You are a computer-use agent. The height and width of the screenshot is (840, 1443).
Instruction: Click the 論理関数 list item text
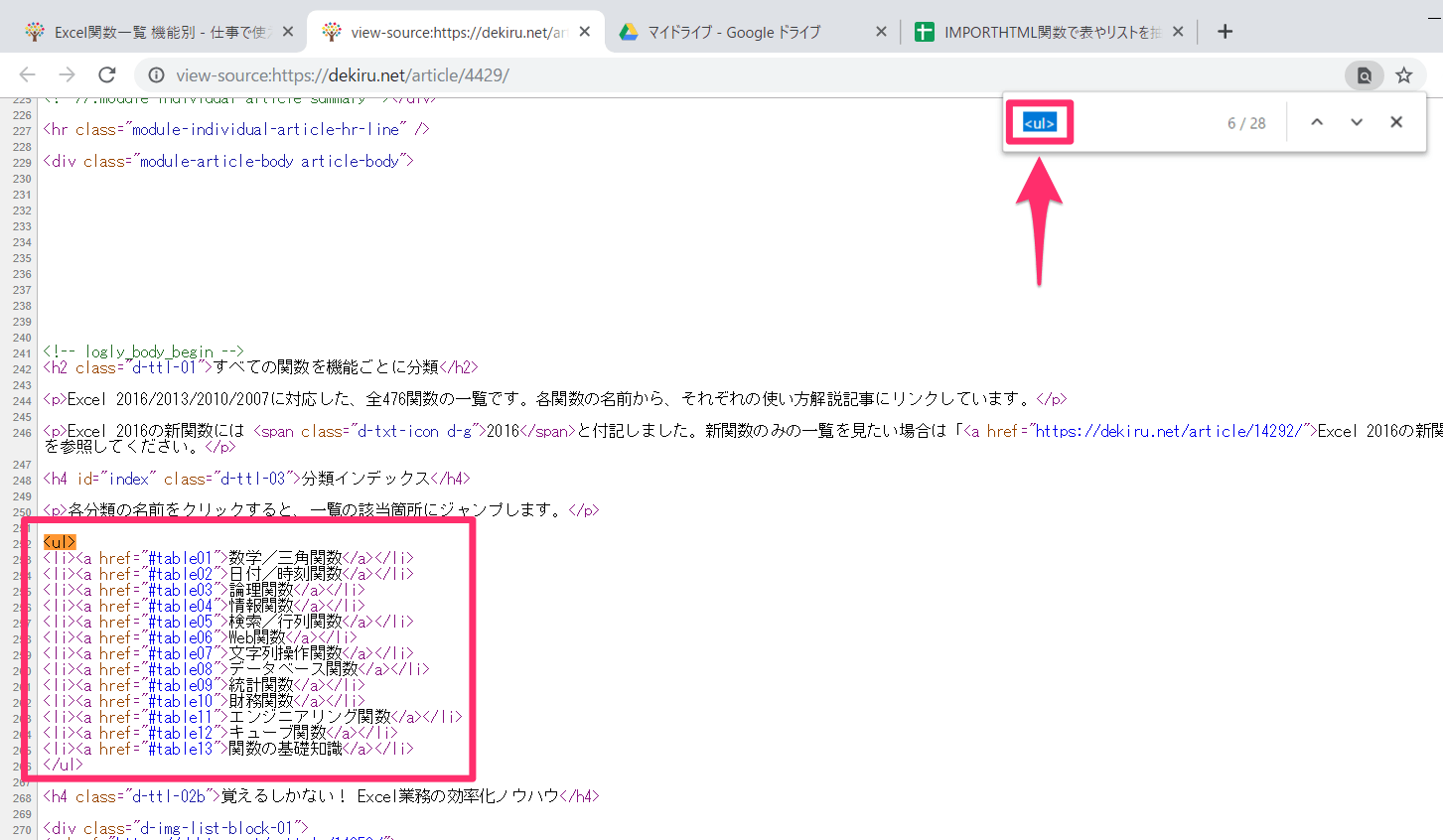(261, 590)
